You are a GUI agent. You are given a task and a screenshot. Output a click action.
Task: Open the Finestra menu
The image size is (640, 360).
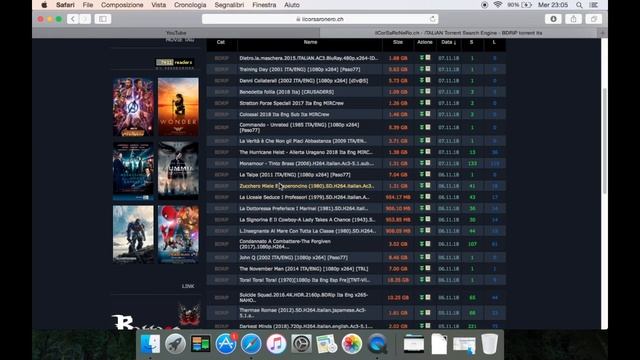264,5
